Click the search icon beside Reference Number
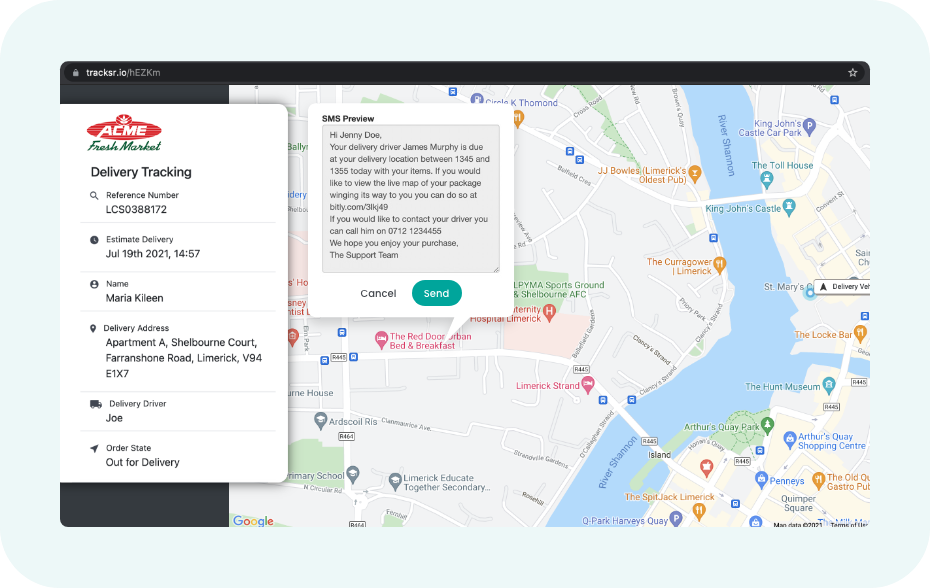Viewport: 930px width, 588px height. click(94, 195)
